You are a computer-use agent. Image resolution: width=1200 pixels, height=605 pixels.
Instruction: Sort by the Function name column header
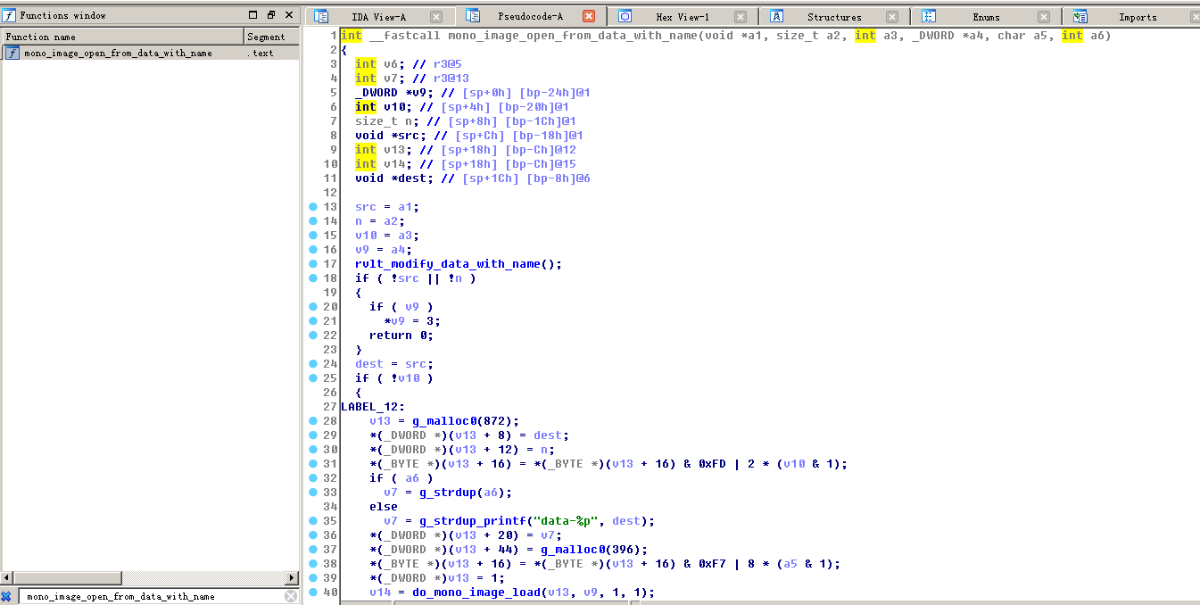(122, 36)
